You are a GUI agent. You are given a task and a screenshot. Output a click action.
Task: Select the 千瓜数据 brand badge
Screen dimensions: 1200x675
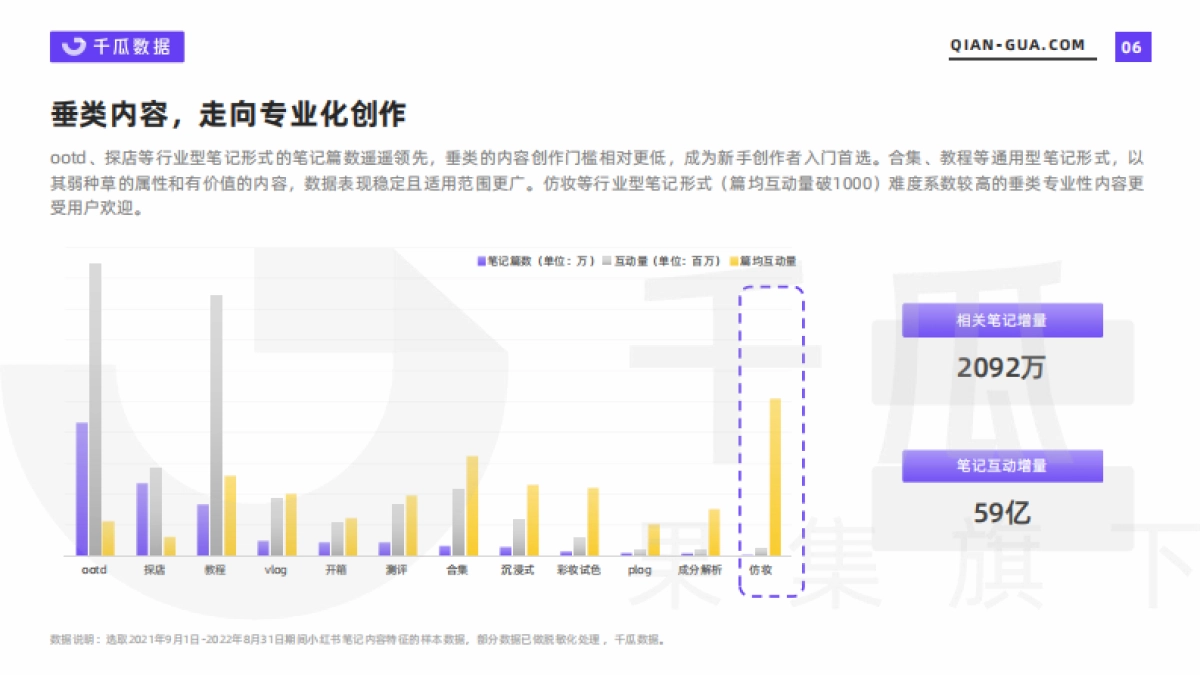tap(118, 46)
